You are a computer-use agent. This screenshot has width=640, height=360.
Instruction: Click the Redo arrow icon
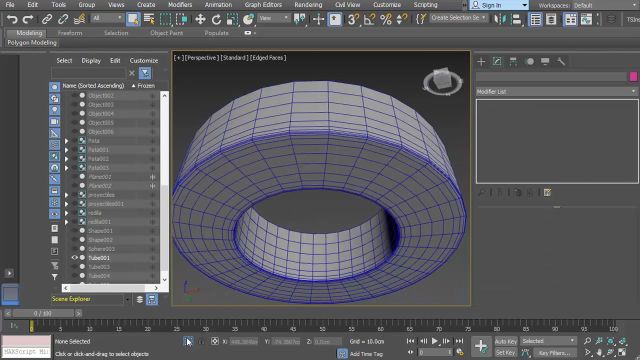tap(28, 19)
